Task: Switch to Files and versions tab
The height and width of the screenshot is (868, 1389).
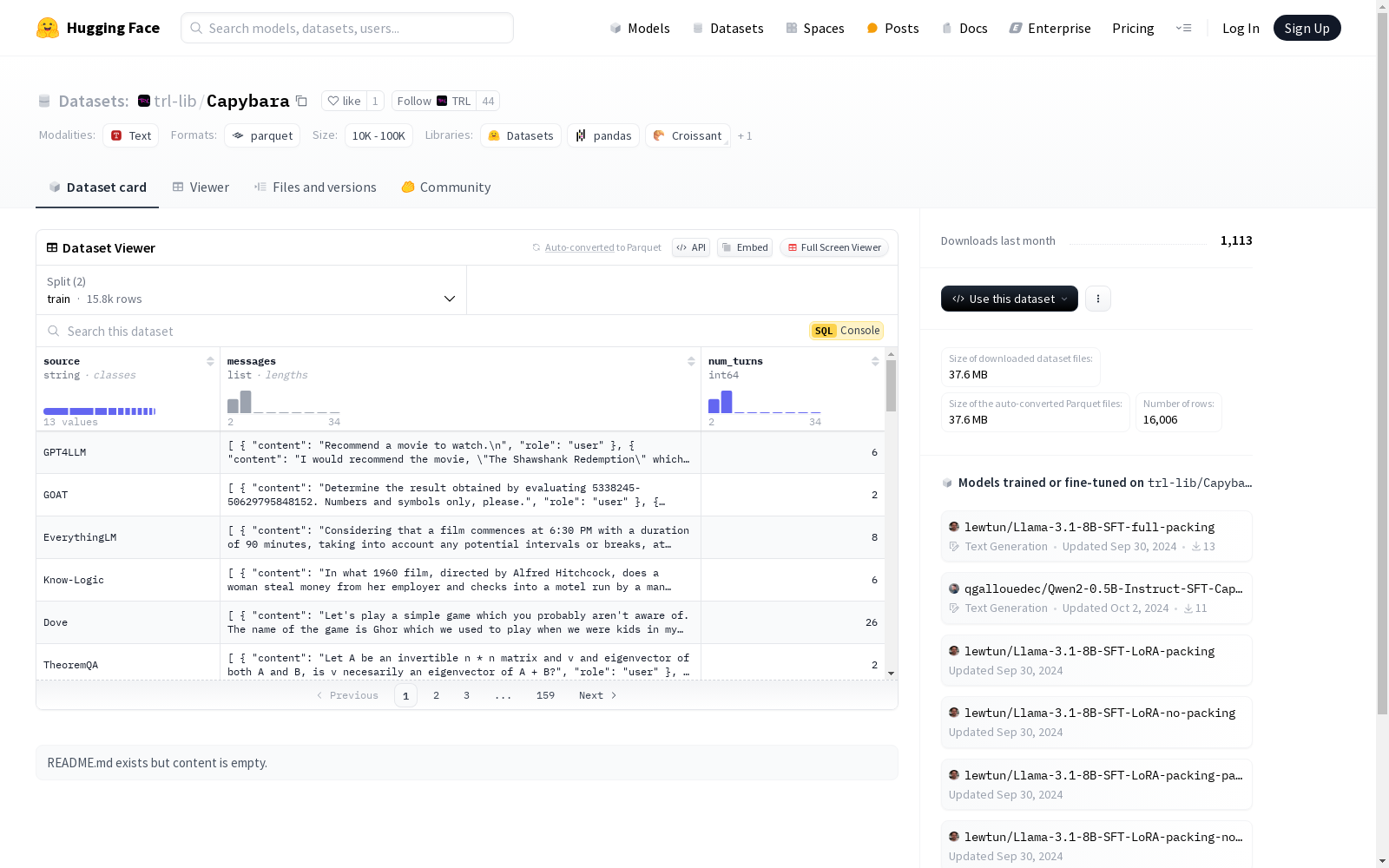Action: (315, 187)
